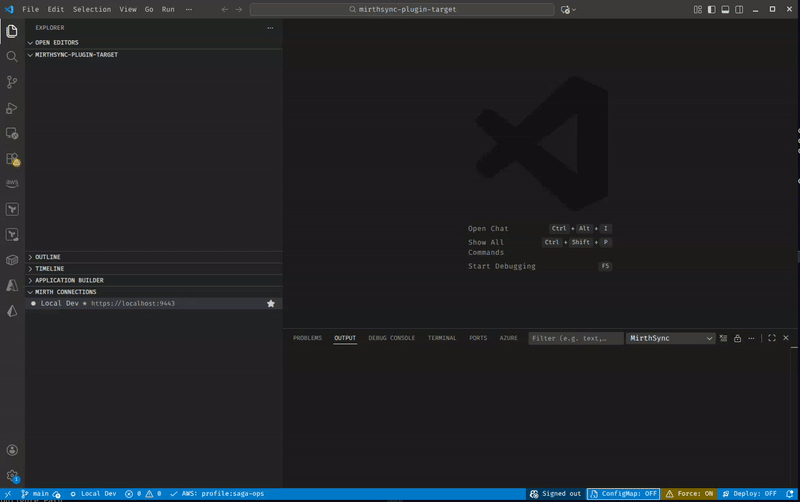Click Signed out status item
The height and width of the screenshot is (502, 800).
(555, 494)
